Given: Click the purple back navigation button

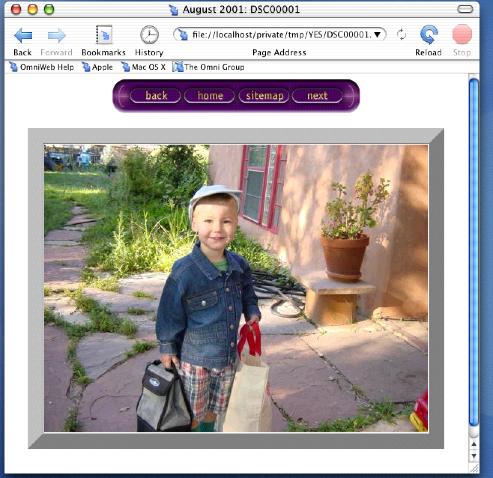Looking at the screenshot, I should (155, 96).
